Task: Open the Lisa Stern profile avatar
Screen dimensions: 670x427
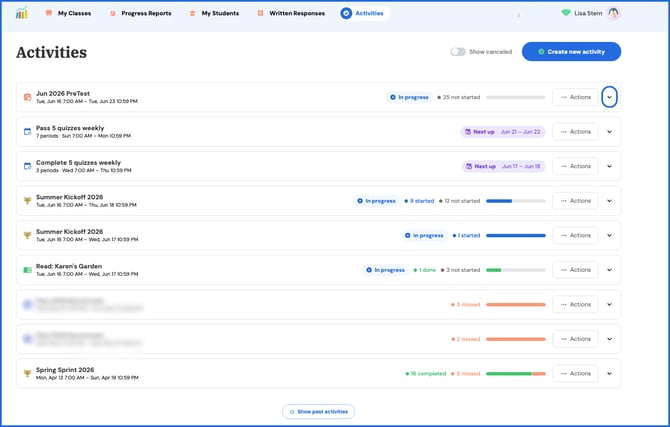Action: point(614,13)
